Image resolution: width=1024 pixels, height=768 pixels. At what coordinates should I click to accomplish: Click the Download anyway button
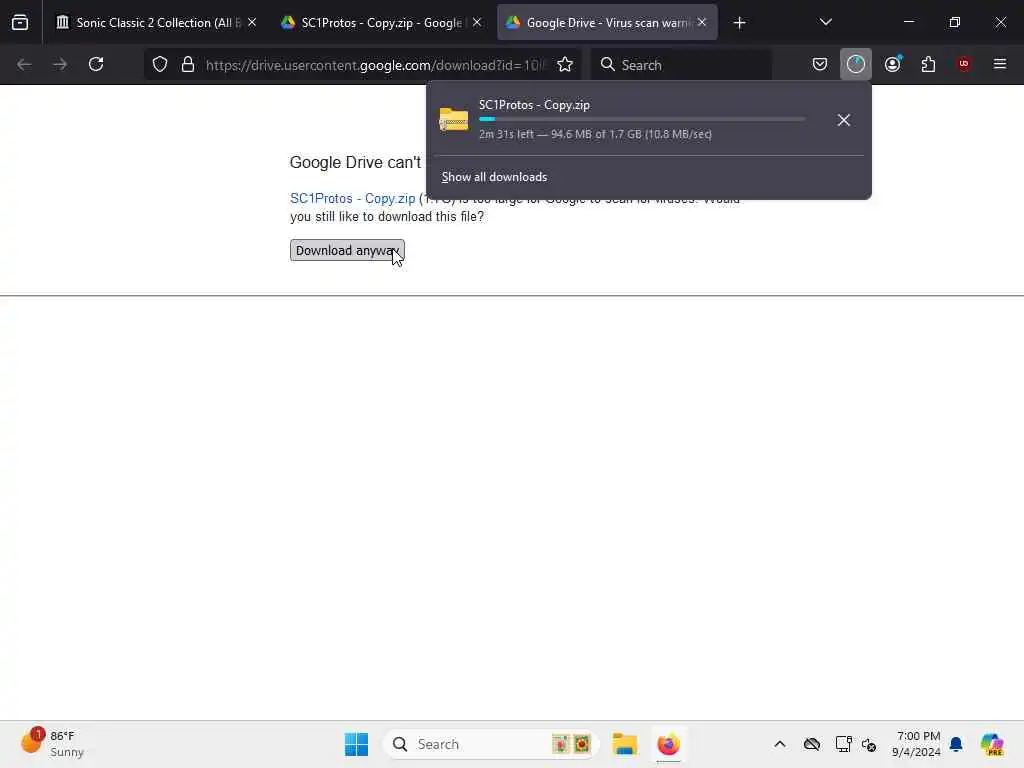point(347,250)
